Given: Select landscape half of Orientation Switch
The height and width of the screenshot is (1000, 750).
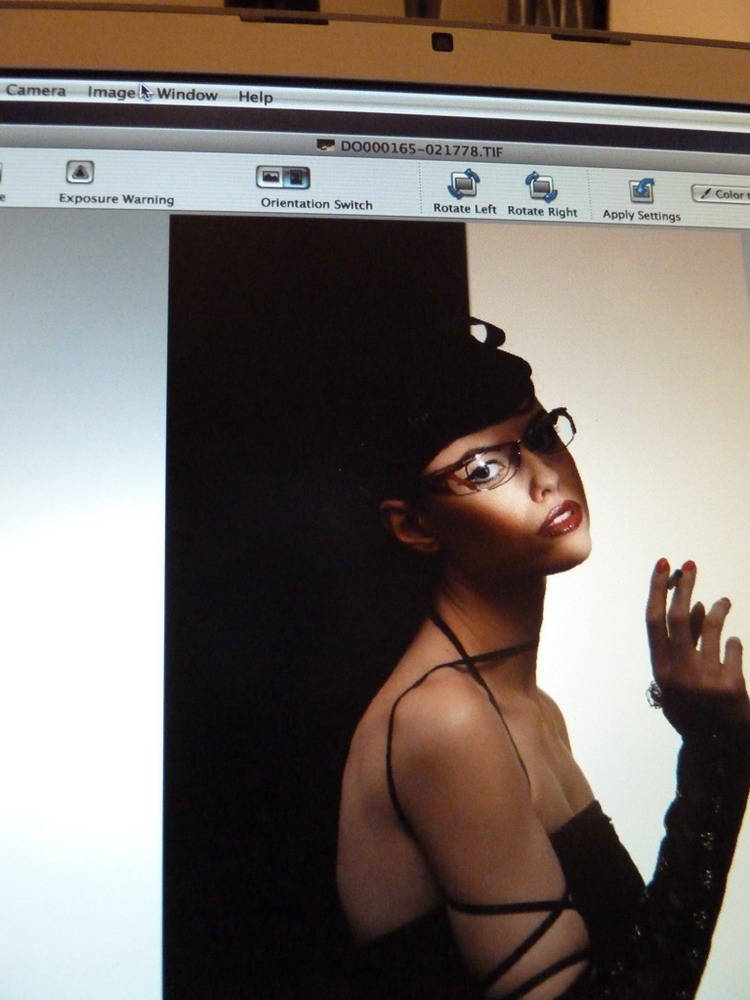Looking at the screenshot, I should coord(270,178).
